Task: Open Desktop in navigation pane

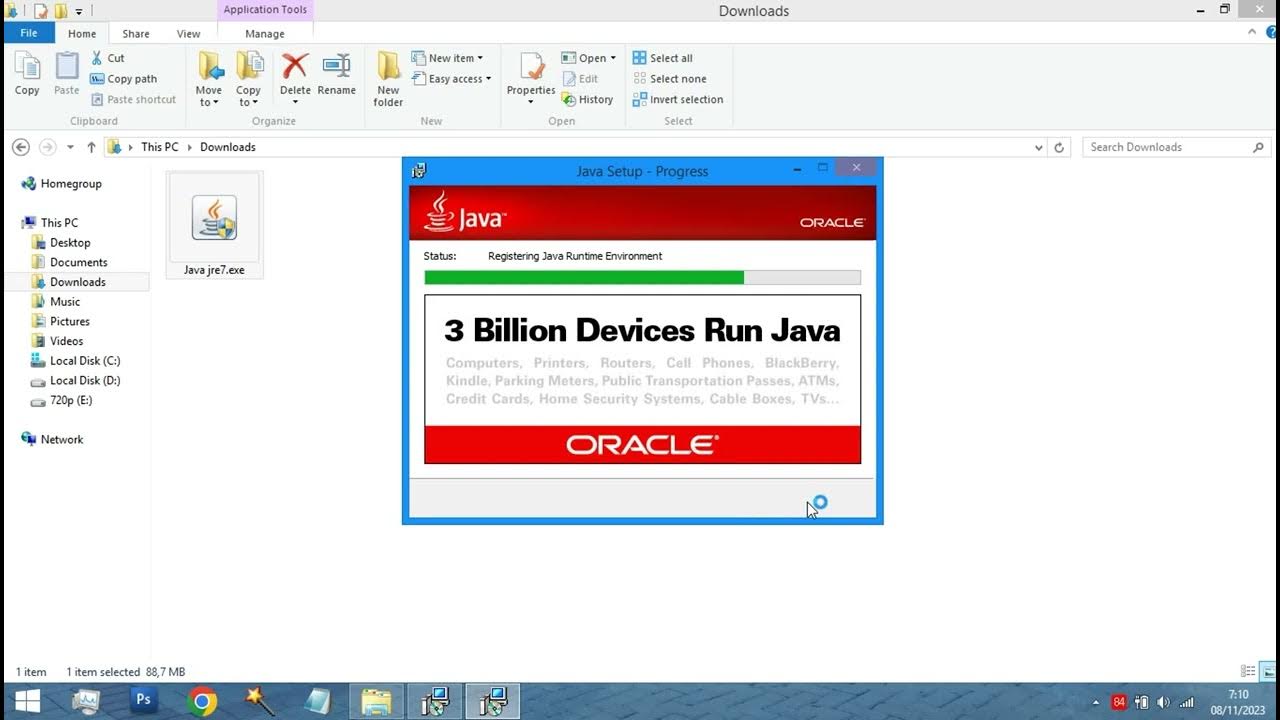Action: 61,242
